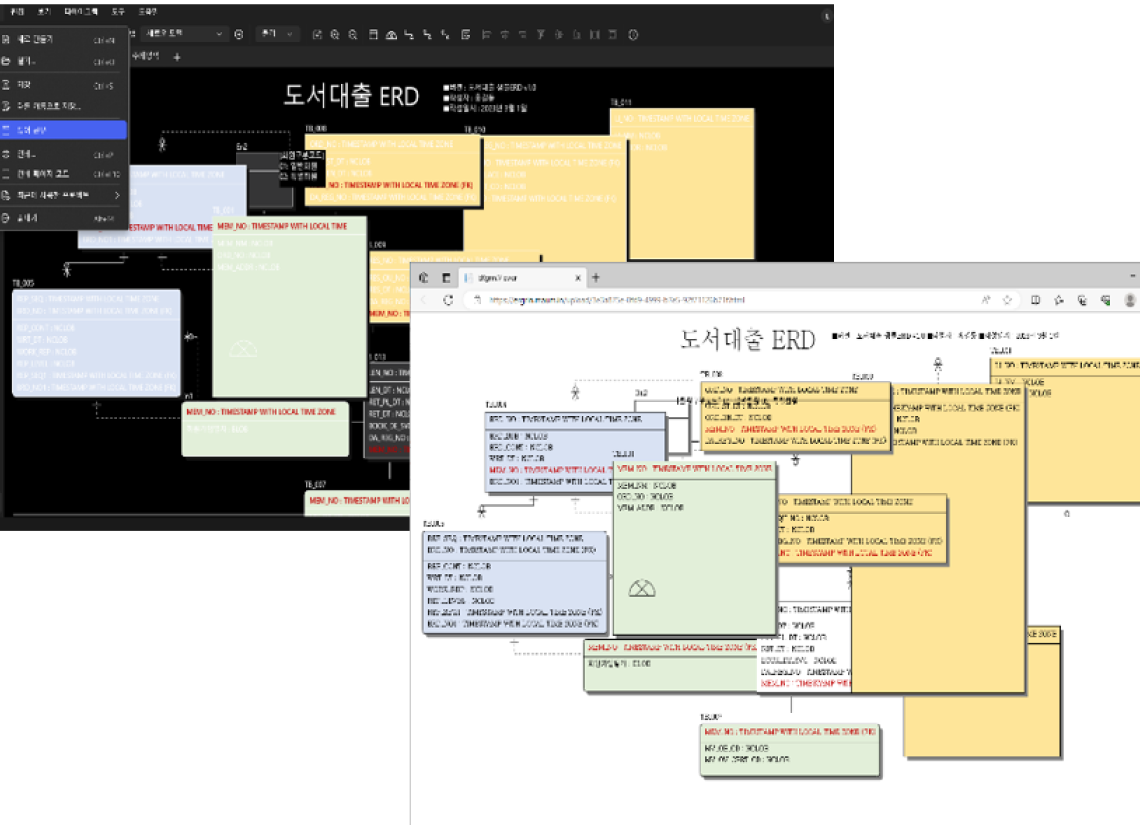The width and height of the screenshot is (1140, 825).
Task: Choose the Save As entry in the file menu
Action: tap(64, 106)
